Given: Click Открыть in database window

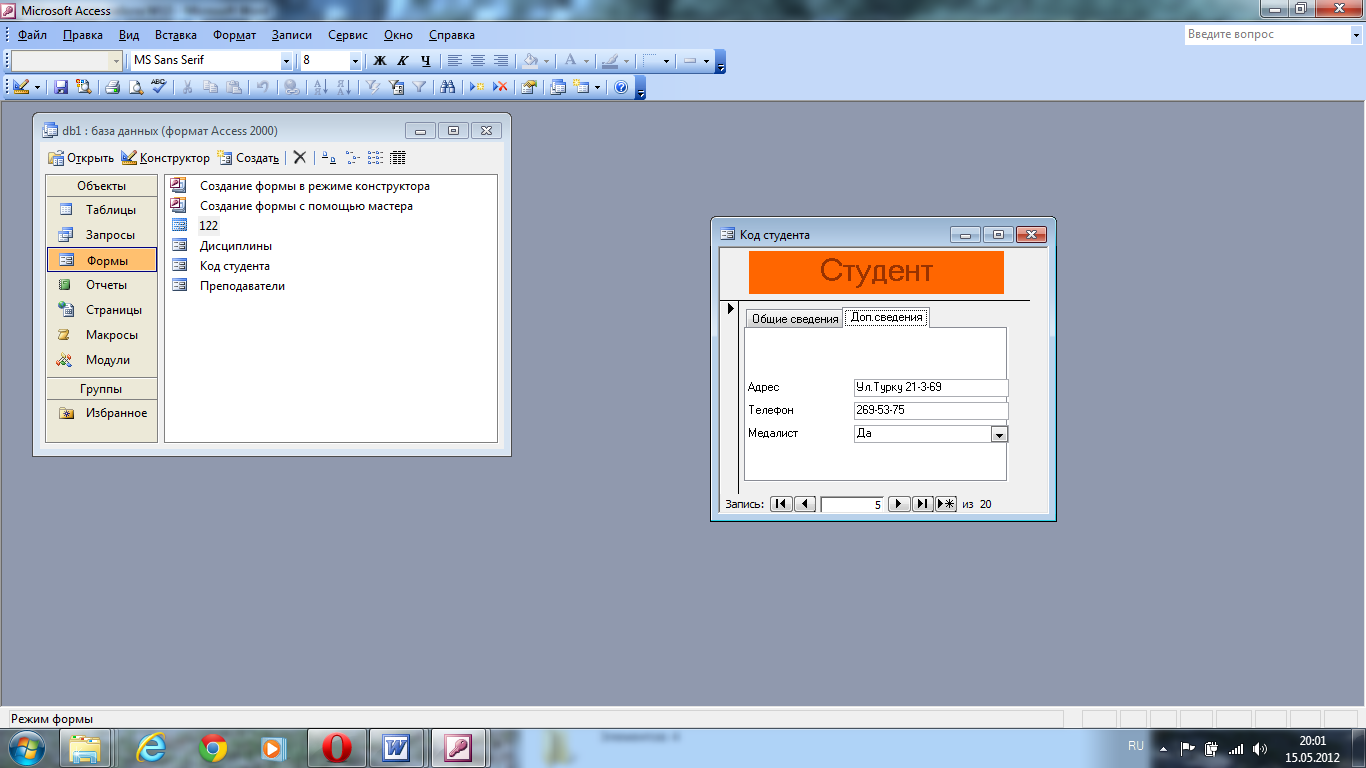Looking at the screenshot, I should 81,158.
